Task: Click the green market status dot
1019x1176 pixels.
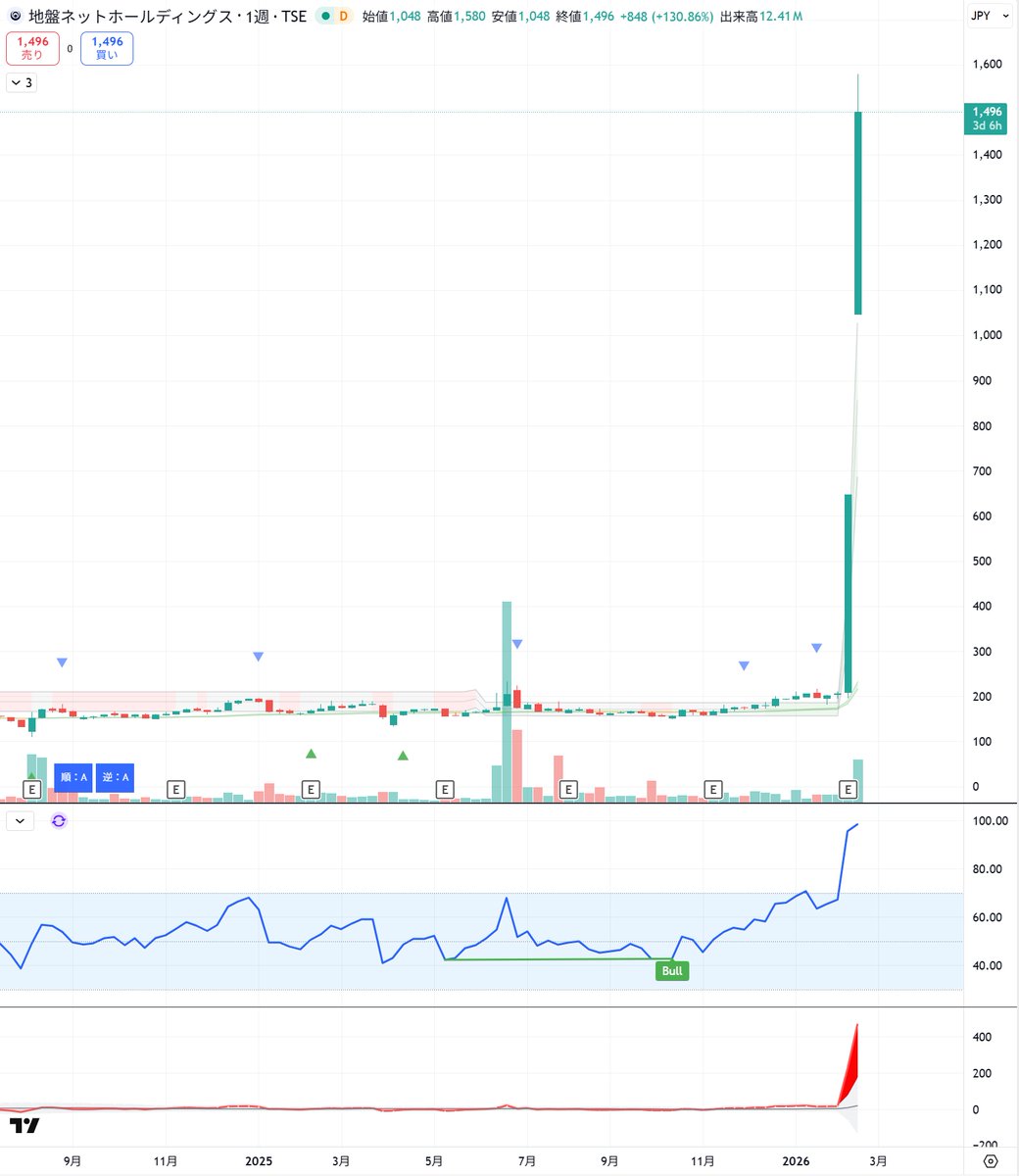Action: (325, 17)
